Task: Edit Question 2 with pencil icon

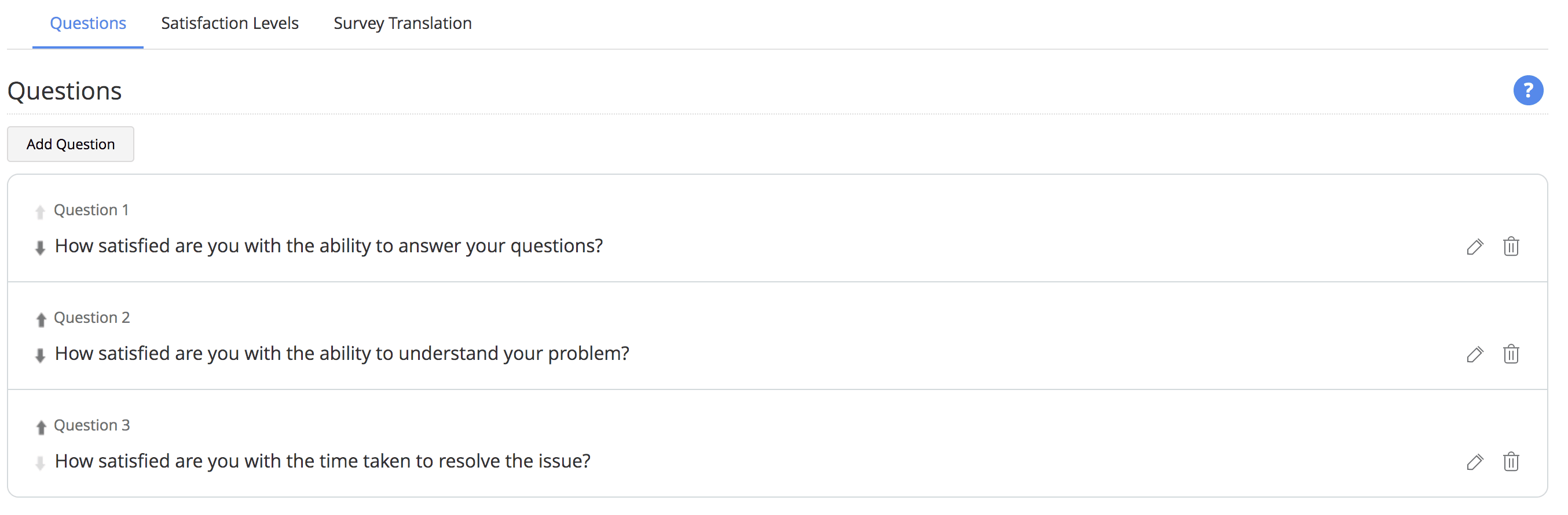Action: 1474,355
